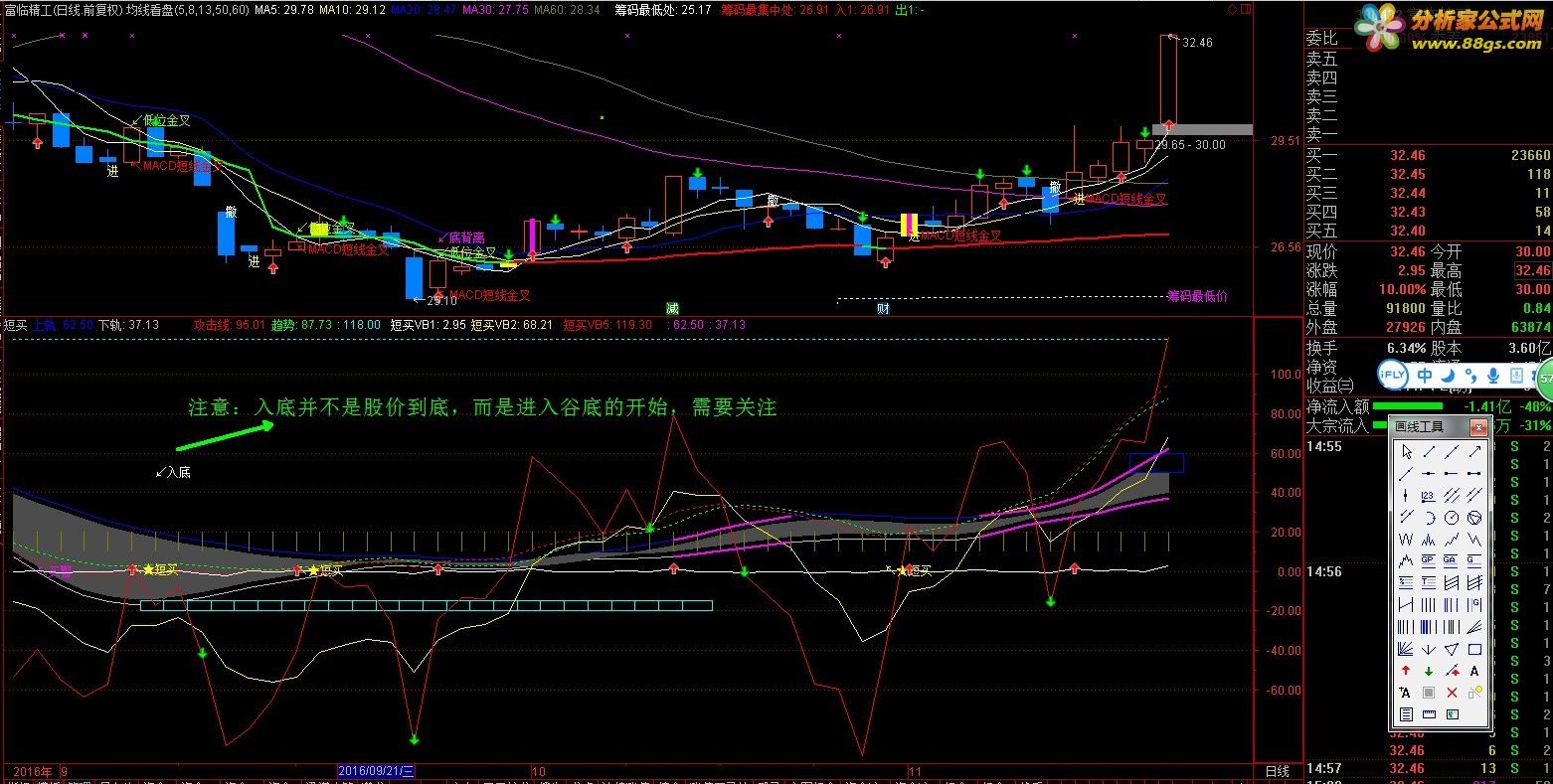
Task: Click red X delete drawing tool
Action: click(x=1451, y=693)
